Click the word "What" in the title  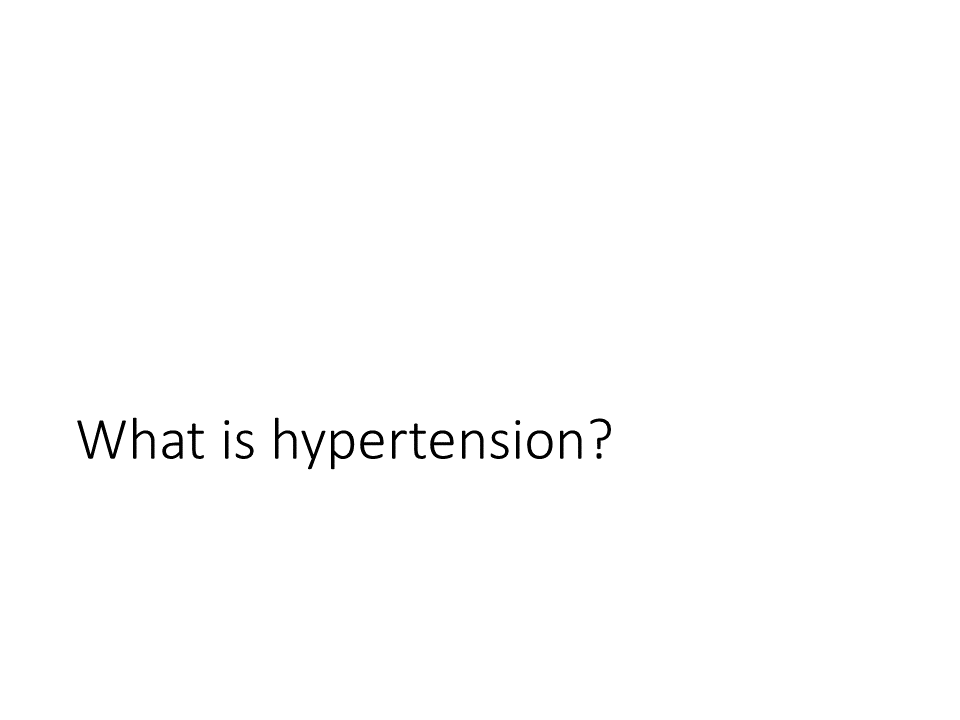[x=141, y=438]
